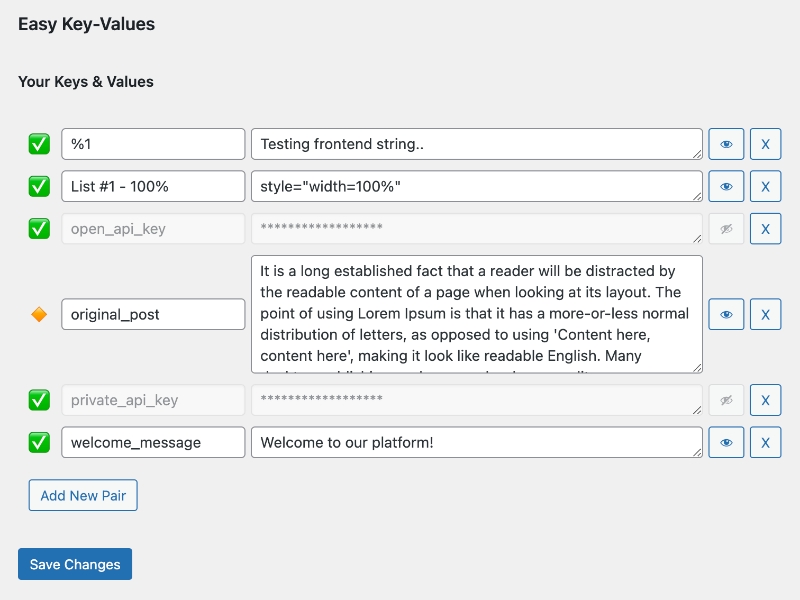
Task: Click the Add New Pair button
Action: tap(83, 496)
